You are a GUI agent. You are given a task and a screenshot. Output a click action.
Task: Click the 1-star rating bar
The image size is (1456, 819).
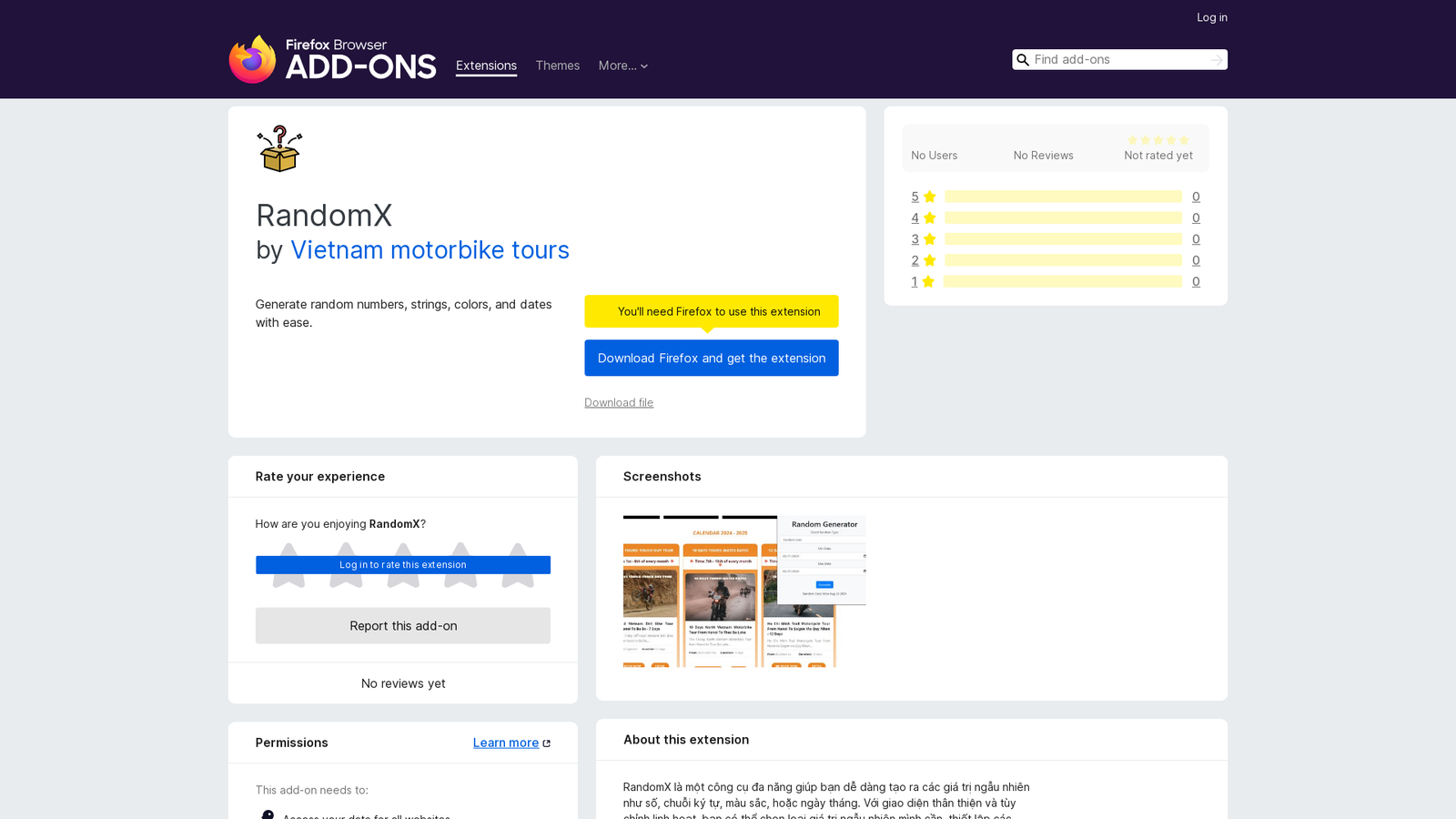pyautogui.click(x=1063, y=282)
